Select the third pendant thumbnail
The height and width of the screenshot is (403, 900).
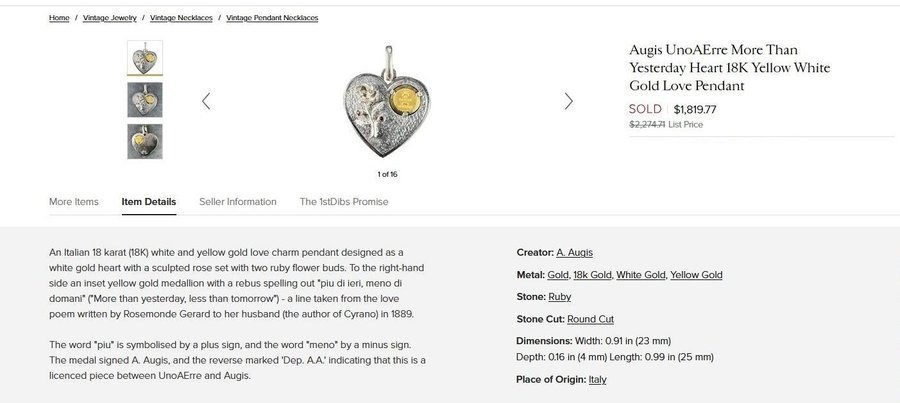145,140
